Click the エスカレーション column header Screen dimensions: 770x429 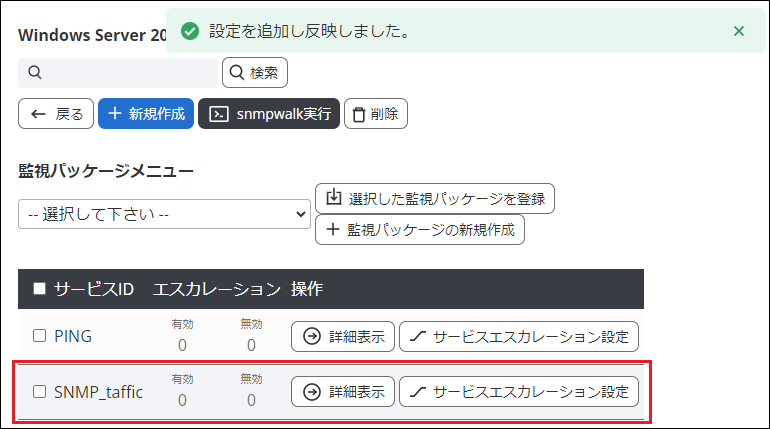click(216, 289)
